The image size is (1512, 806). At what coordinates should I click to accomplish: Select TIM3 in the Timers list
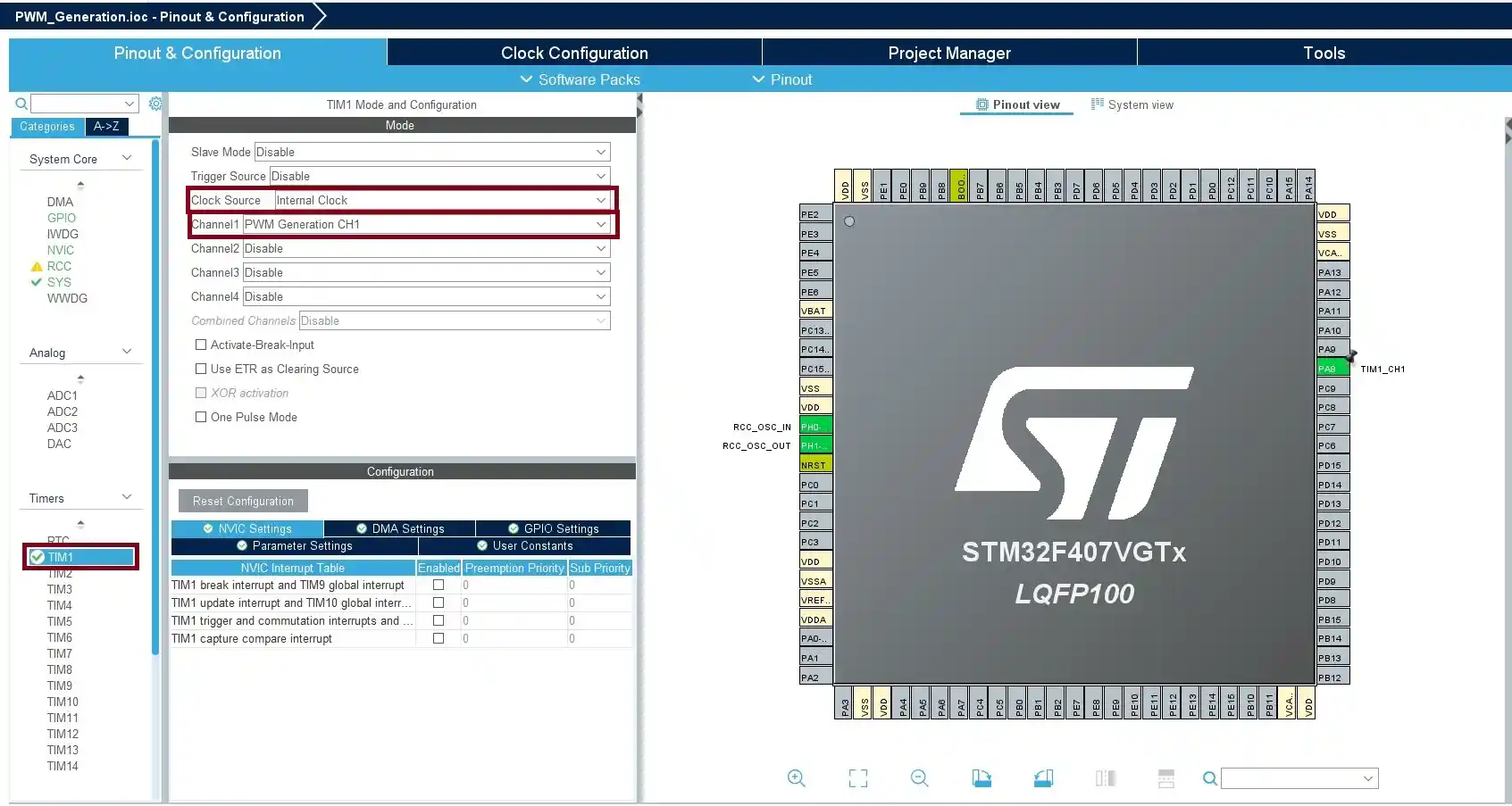click(60, 589)
